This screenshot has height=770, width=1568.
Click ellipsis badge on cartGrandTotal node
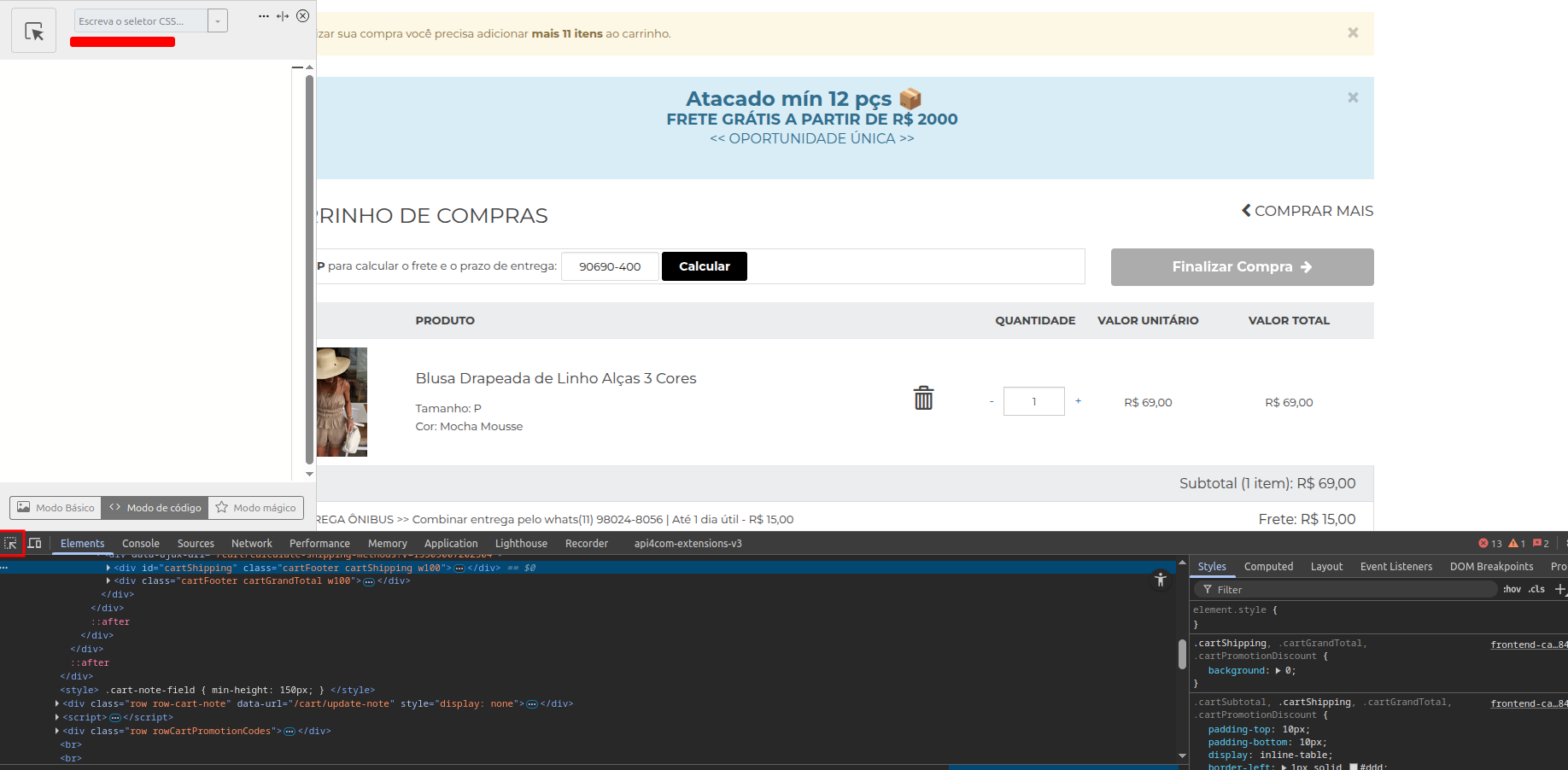point(369,581)
